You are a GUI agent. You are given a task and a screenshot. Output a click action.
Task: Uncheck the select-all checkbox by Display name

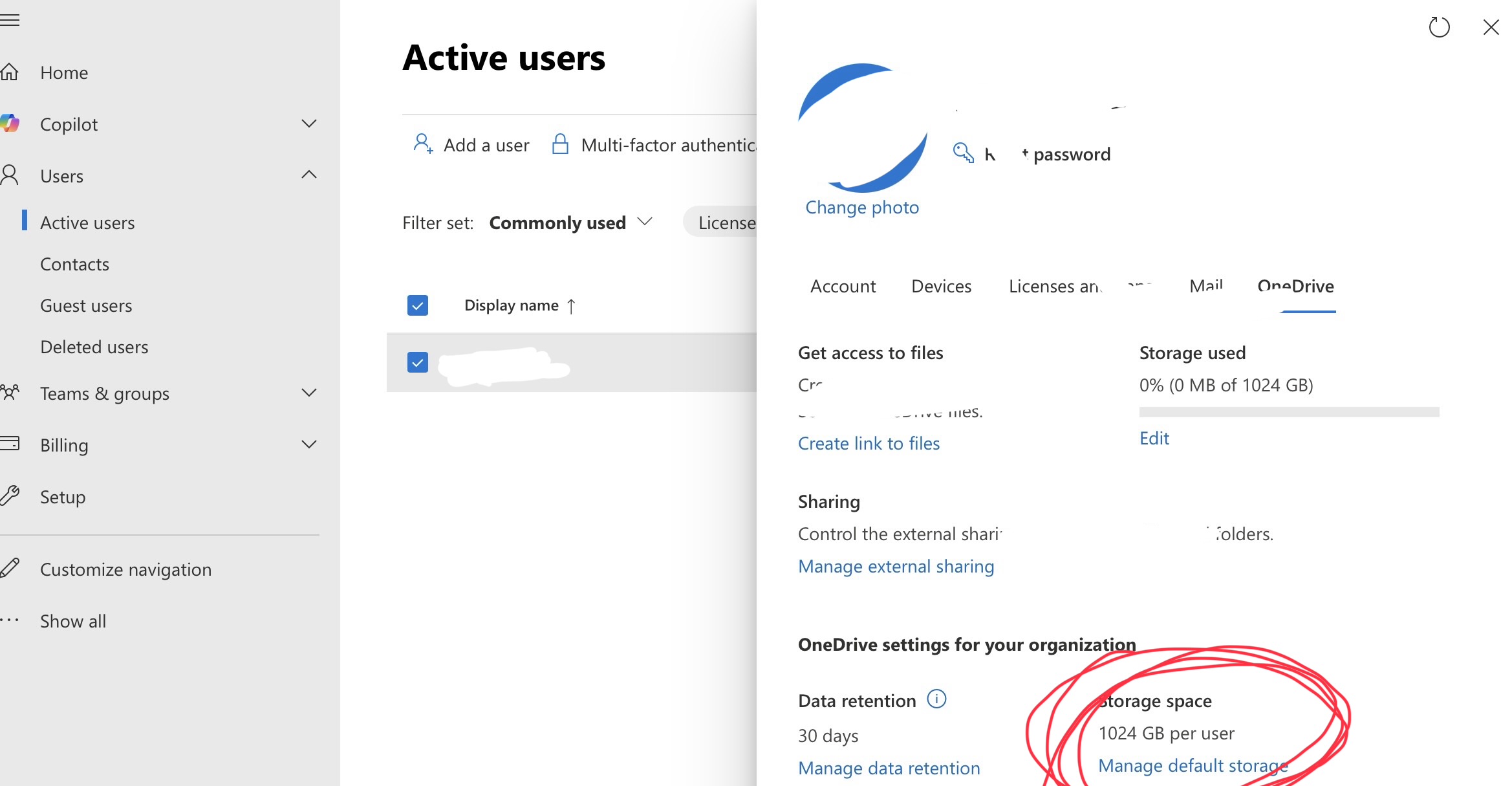418,305
